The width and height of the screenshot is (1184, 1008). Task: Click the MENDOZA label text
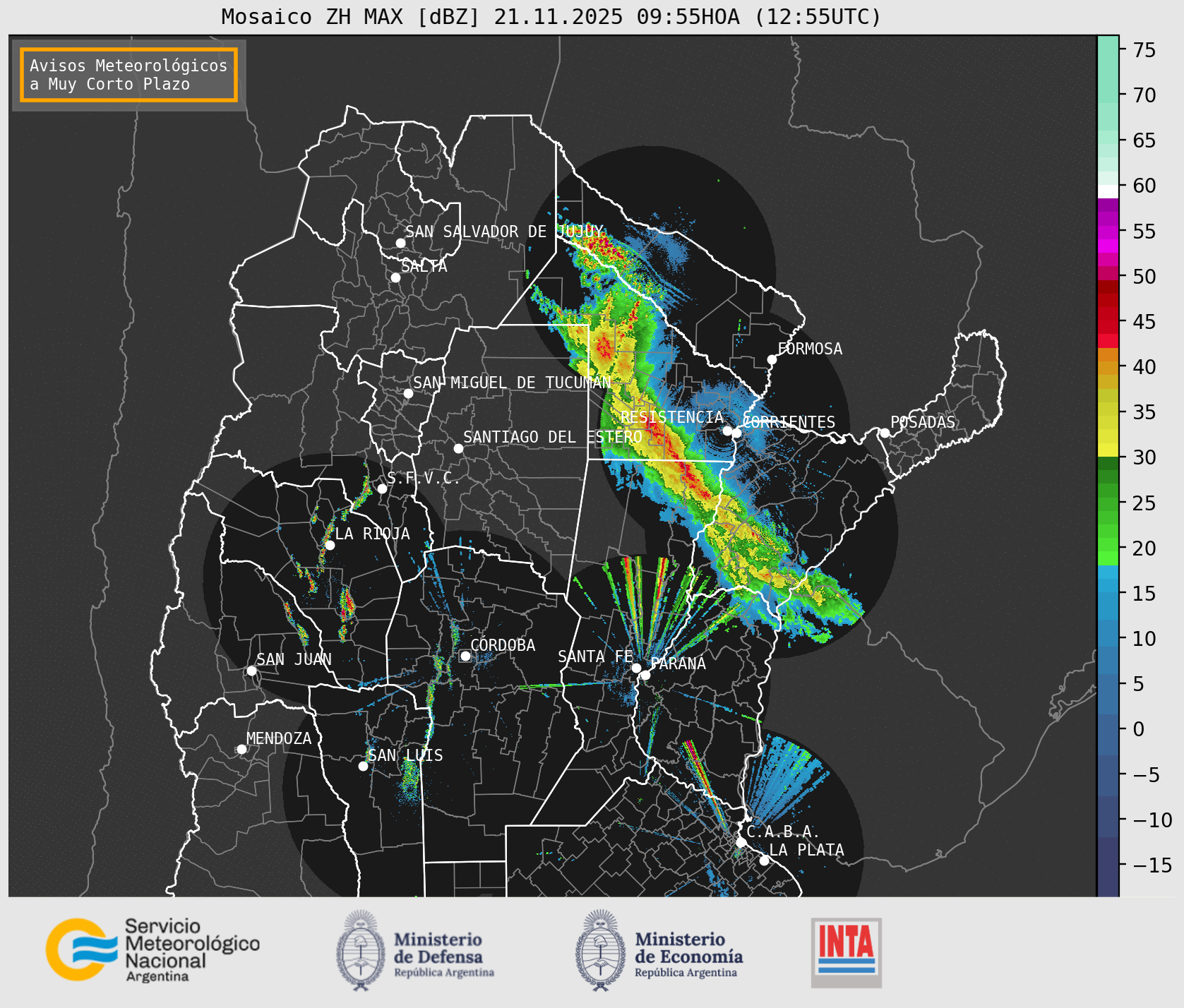point(279,738)
